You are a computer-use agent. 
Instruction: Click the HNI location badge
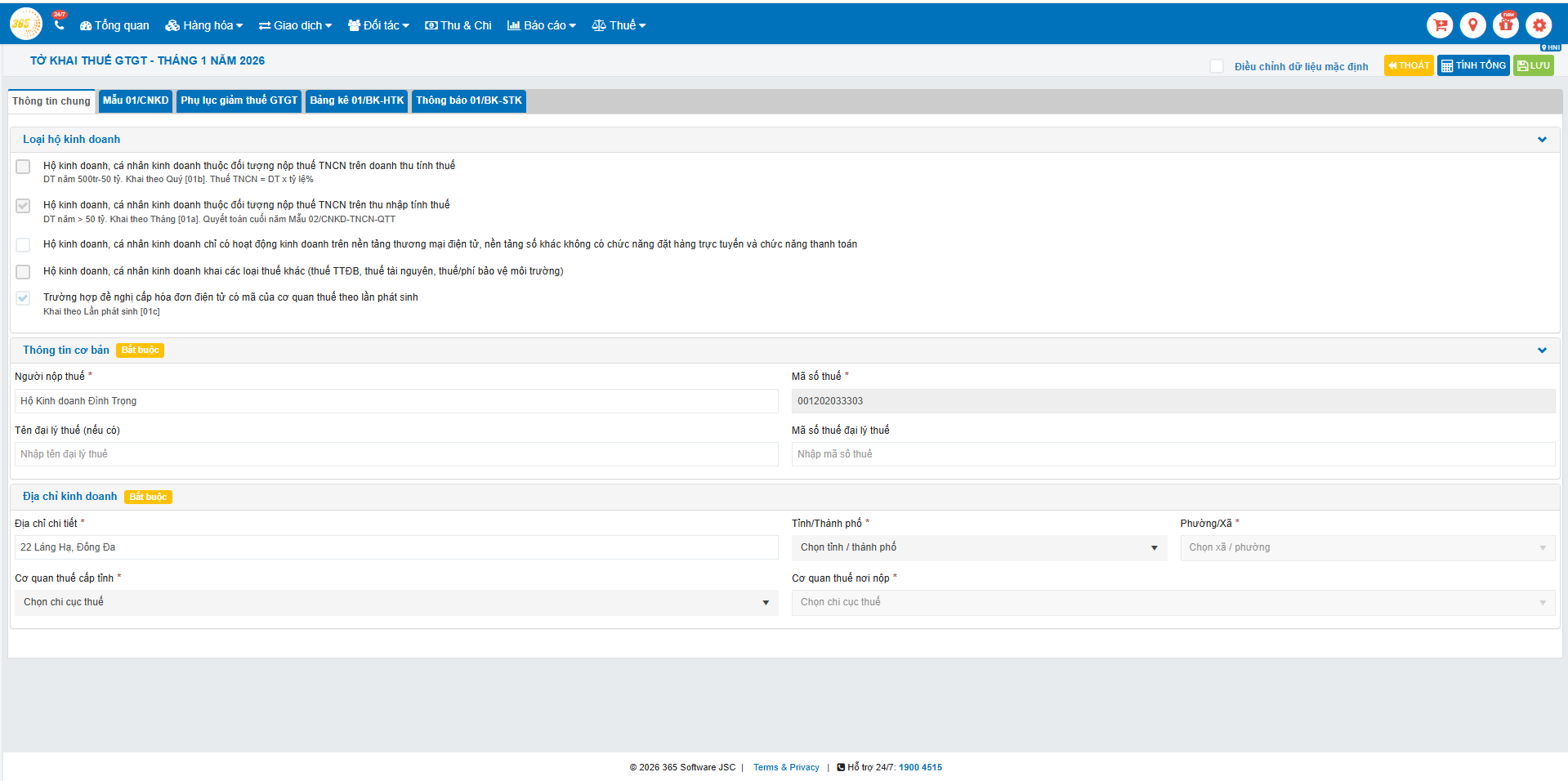click(1550, 47)
